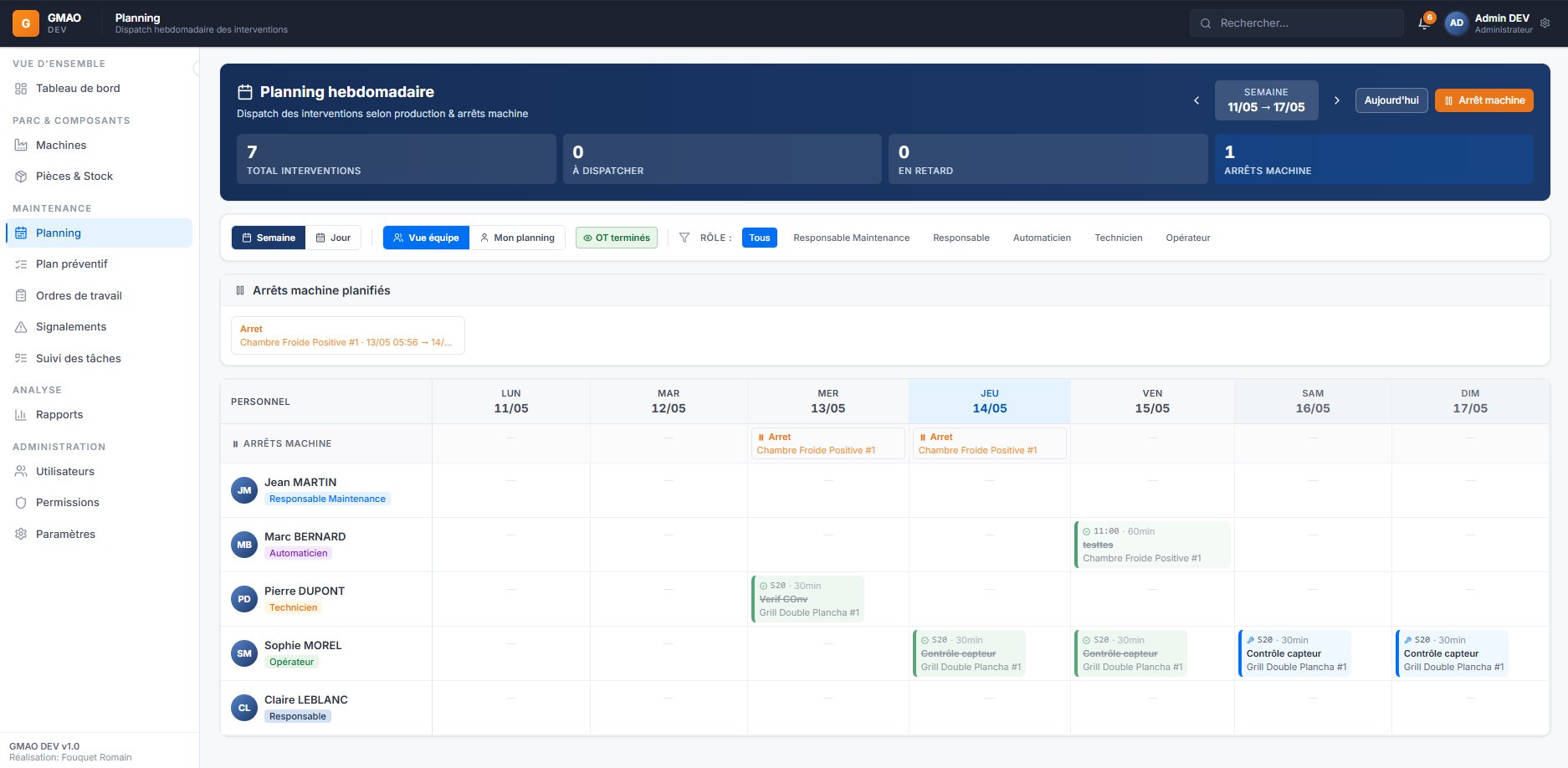Screen dimensions: 1568x768
Task: Click the Arrêts machine stat card
Action: (x=1374, y=159)
